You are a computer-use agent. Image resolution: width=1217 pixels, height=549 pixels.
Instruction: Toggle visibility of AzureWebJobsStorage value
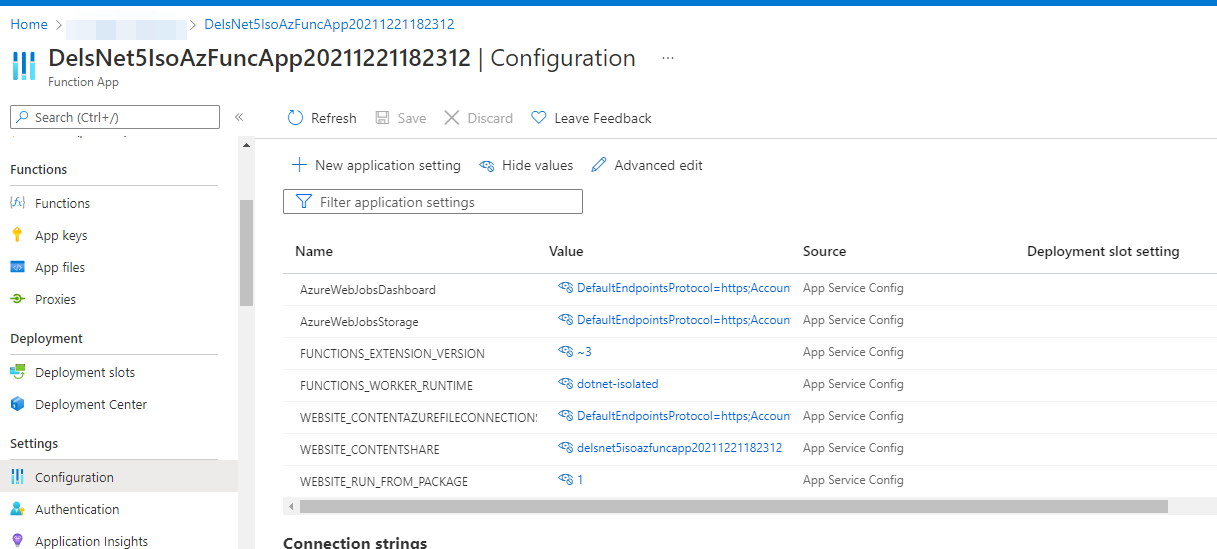click(x=565, y=320)
